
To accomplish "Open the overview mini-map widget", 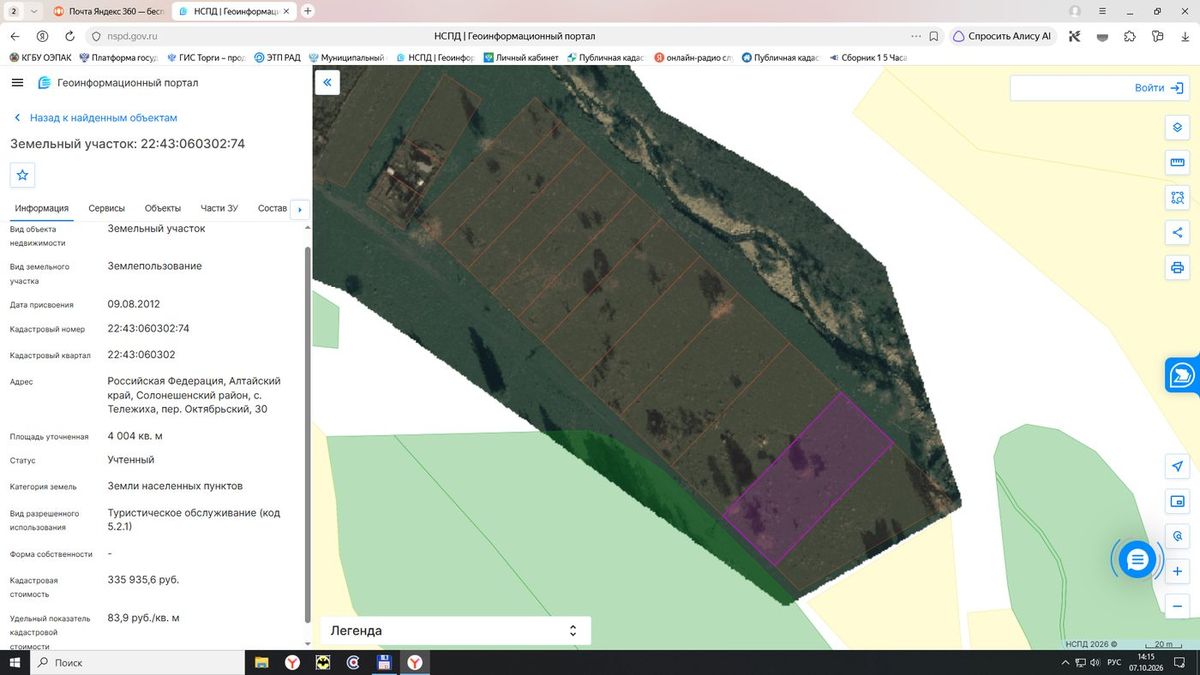I will [1177, 501].
